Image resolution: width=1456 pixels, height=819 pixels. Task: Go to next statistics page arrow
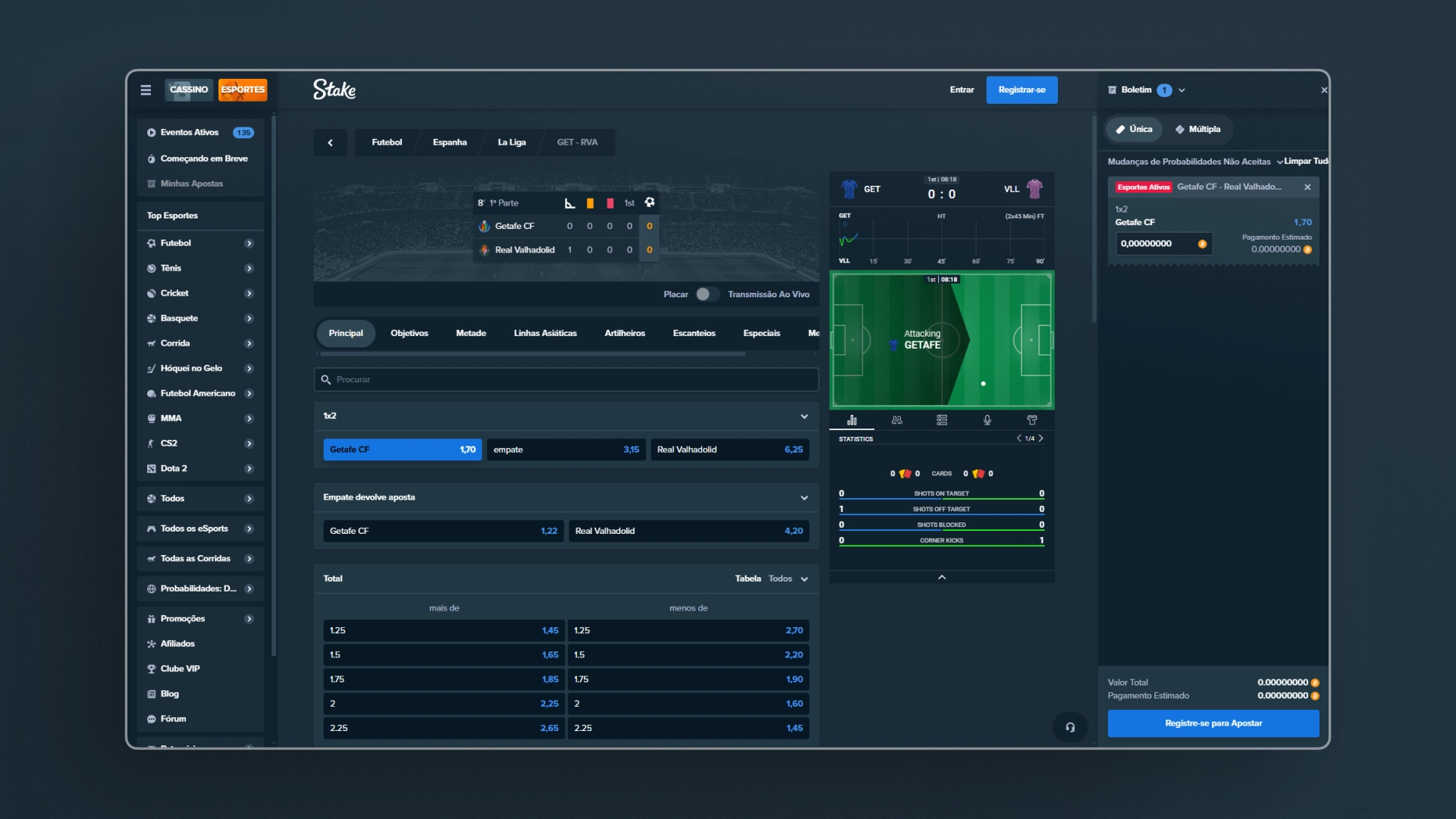click(x=1041, y=438)
